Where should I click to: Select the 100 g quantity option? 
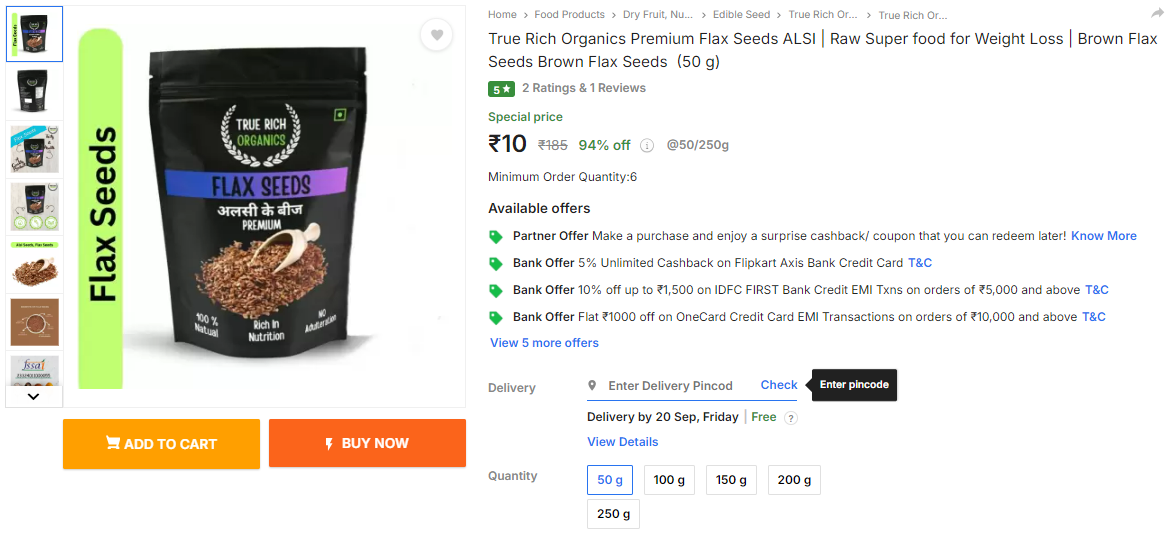pos(670,479)
